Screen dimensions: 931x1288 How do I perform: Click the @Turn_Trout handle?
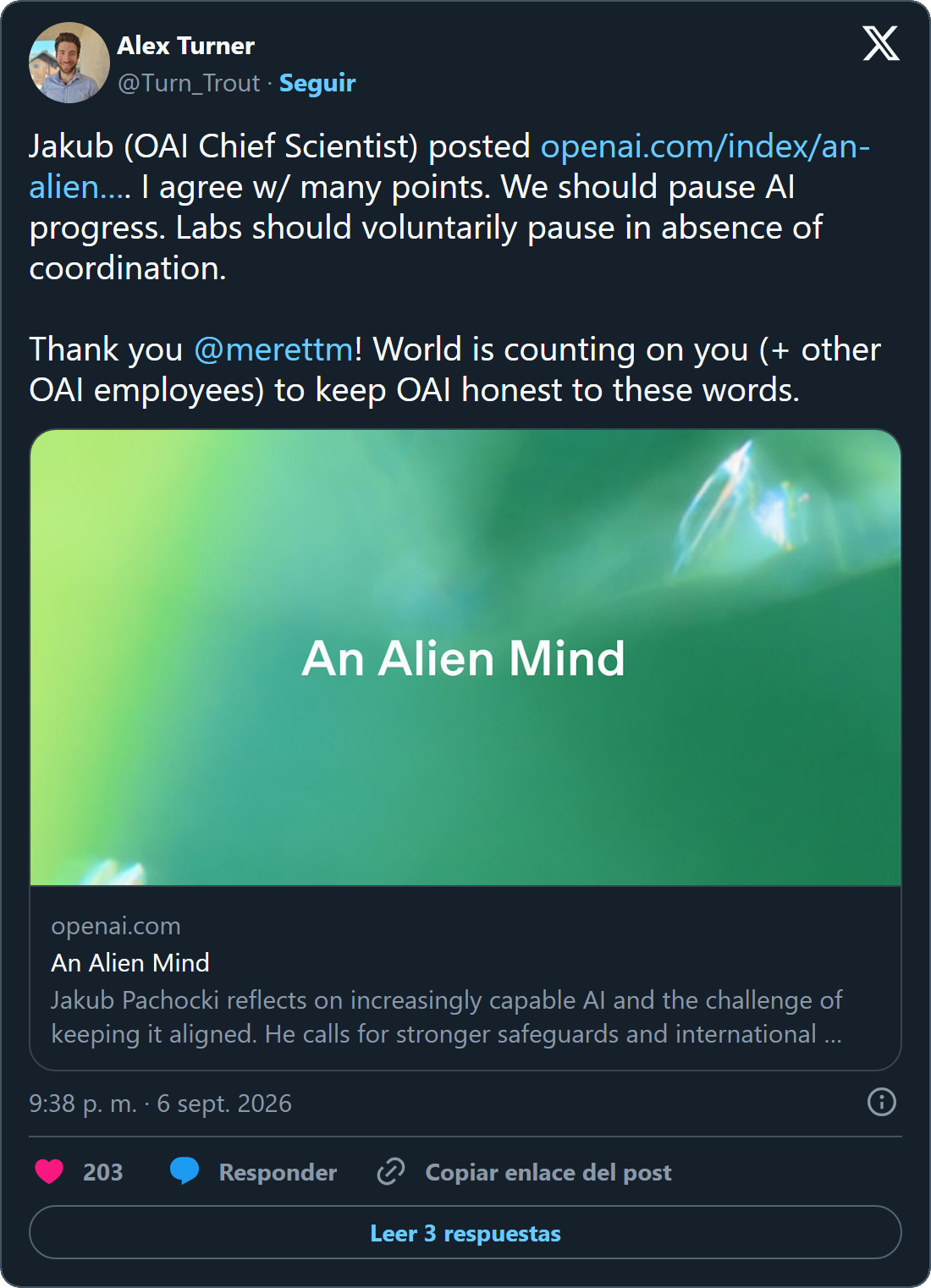[189, 83]
